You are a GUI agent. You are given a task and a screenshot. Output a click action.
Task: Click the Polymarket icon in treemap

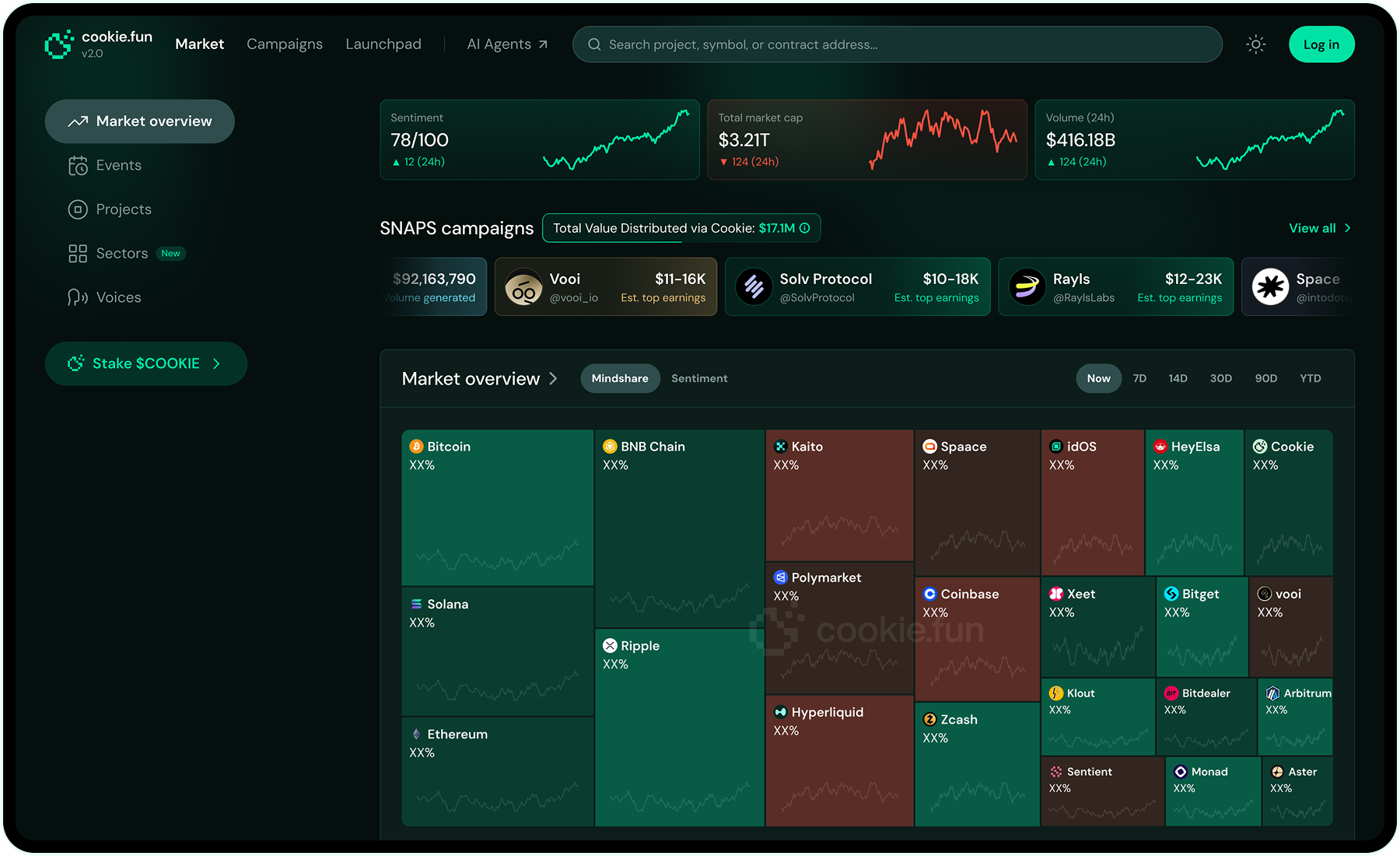[780, 577]
